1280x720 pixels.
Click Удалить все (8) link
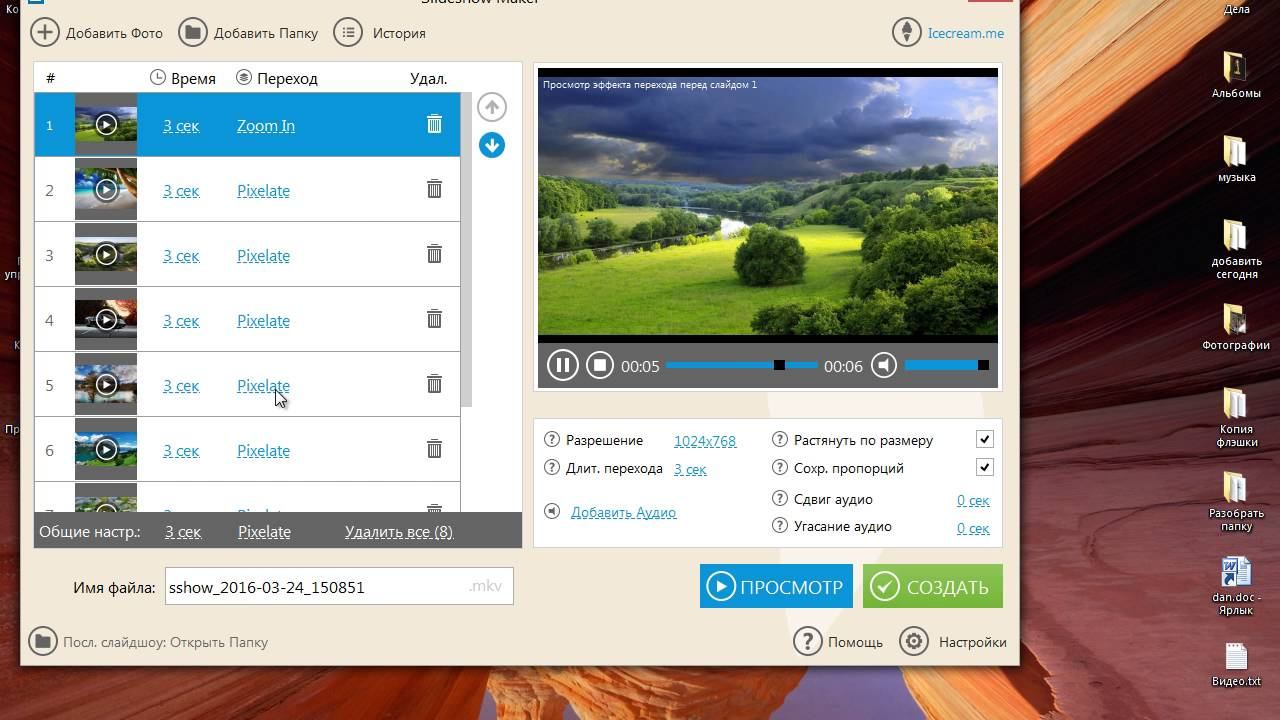click(x=399, y=532)
